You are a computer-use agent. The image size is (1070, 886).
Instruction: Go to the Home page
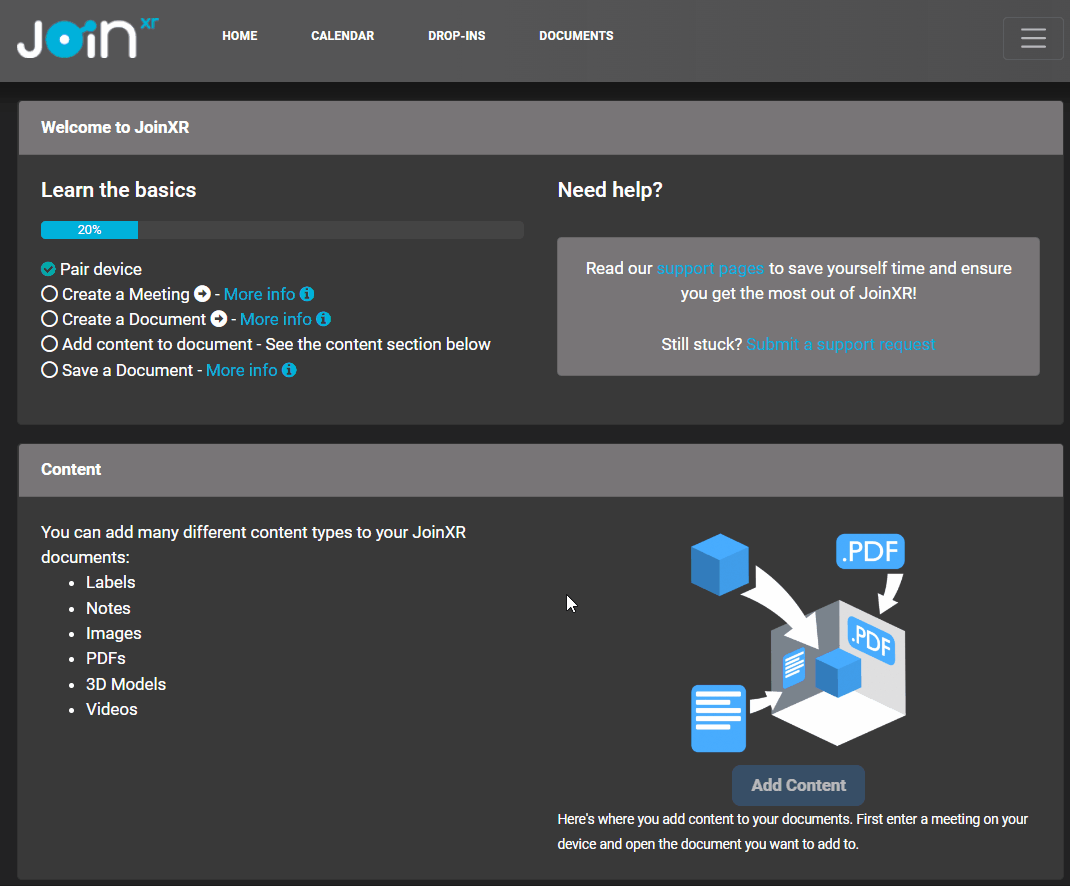tap(240, 36)
